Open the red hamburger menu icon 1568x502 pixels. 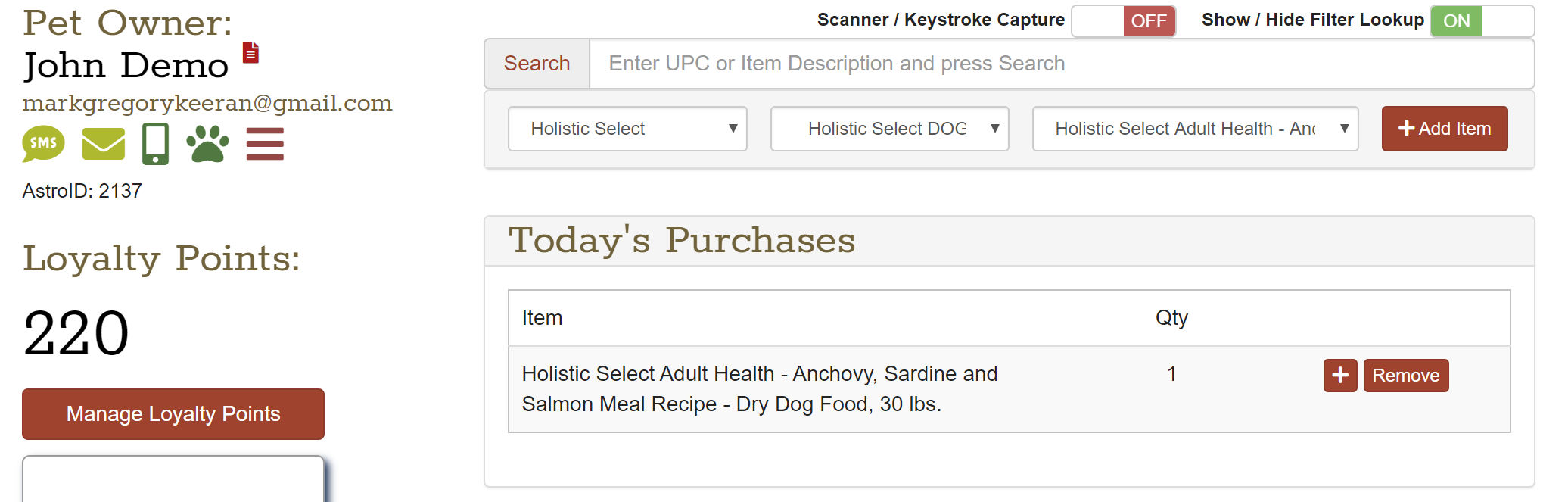pos(265,144)
